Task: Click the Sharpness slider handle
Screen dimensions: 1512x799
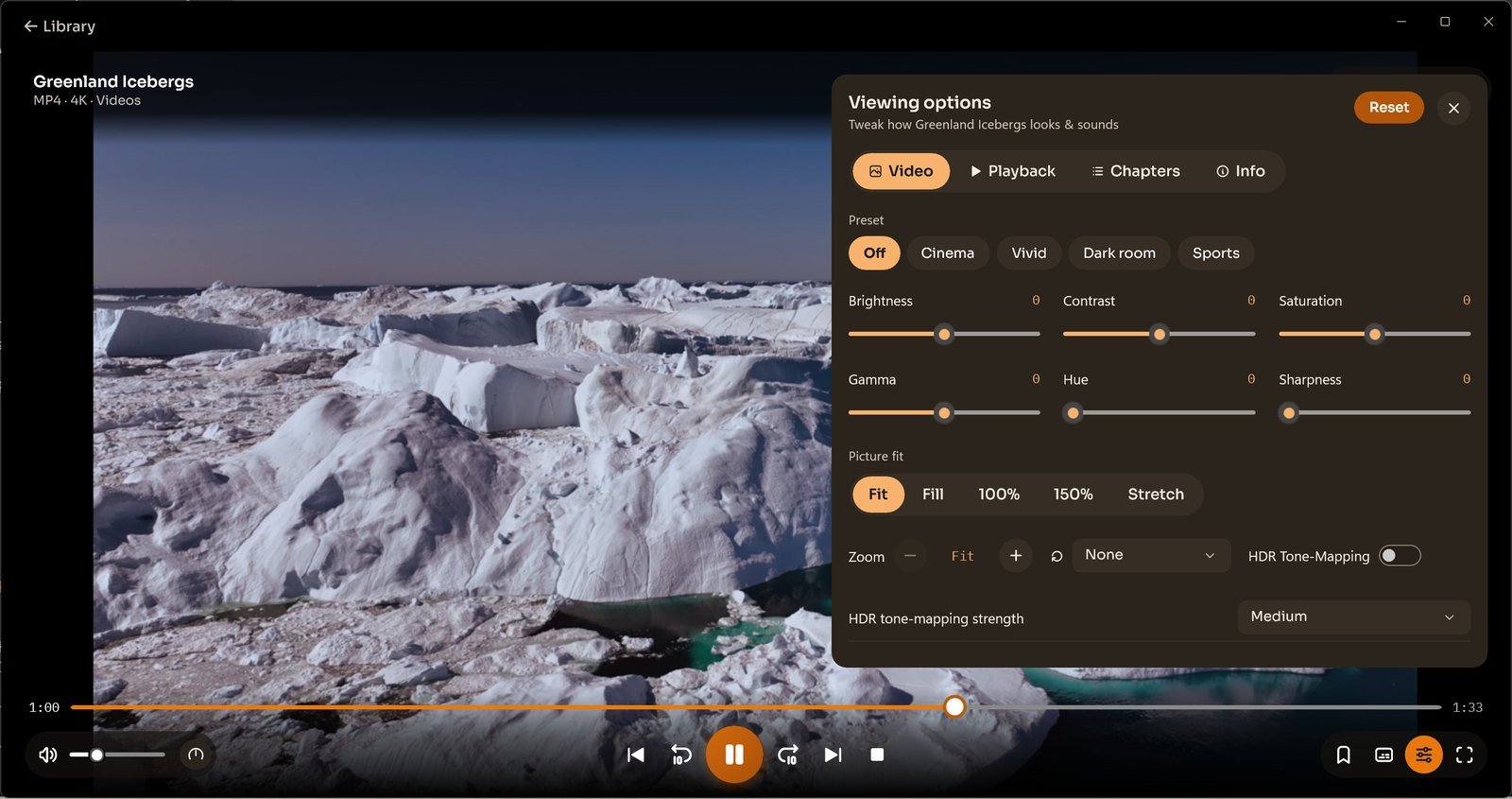Action: (1289, 413)
